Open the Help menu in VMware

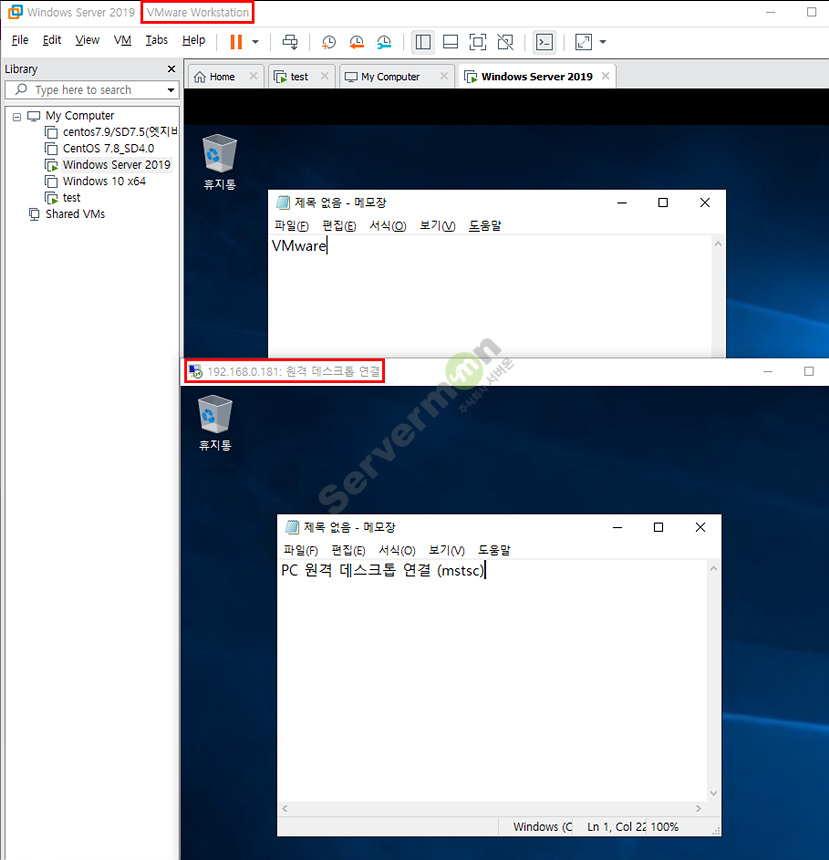[x=194, y=40]
